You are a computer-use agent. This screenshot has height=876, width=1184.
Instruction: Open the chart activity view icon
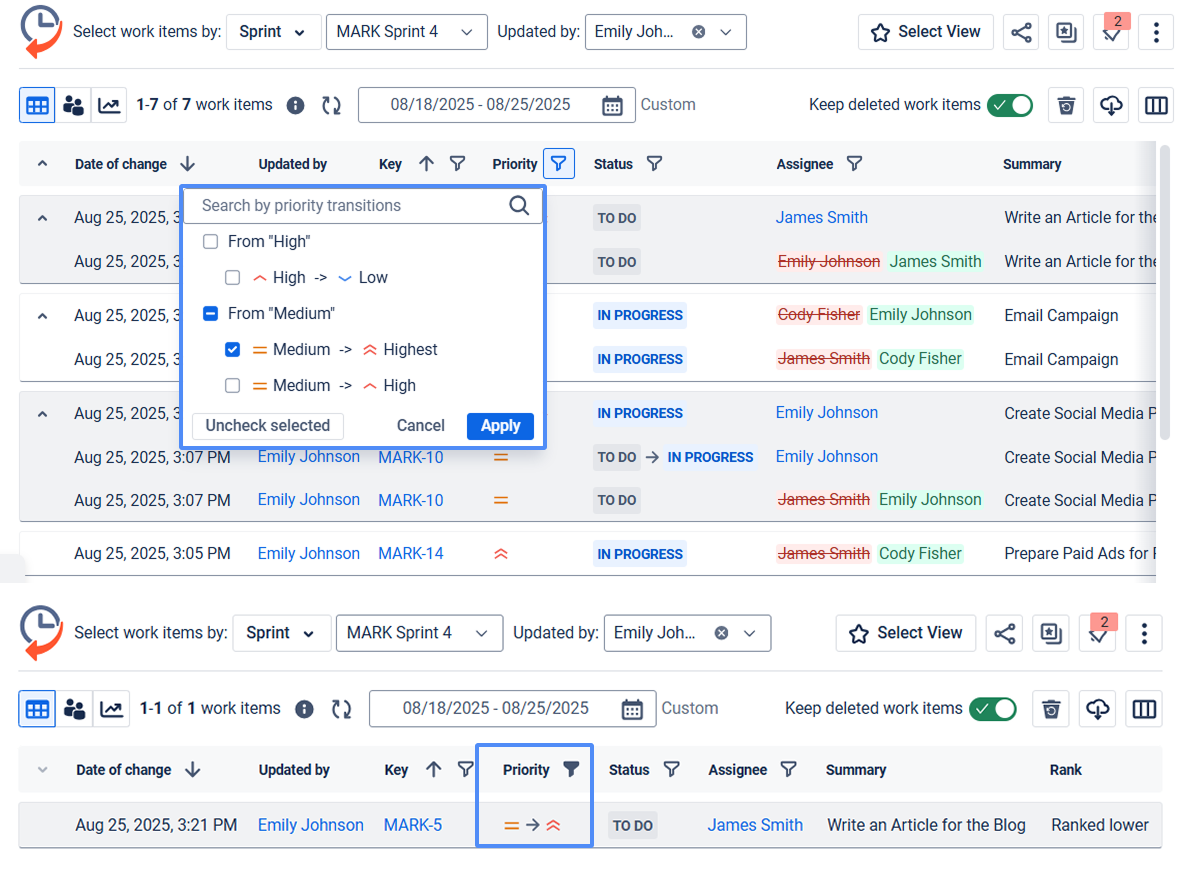110,105
